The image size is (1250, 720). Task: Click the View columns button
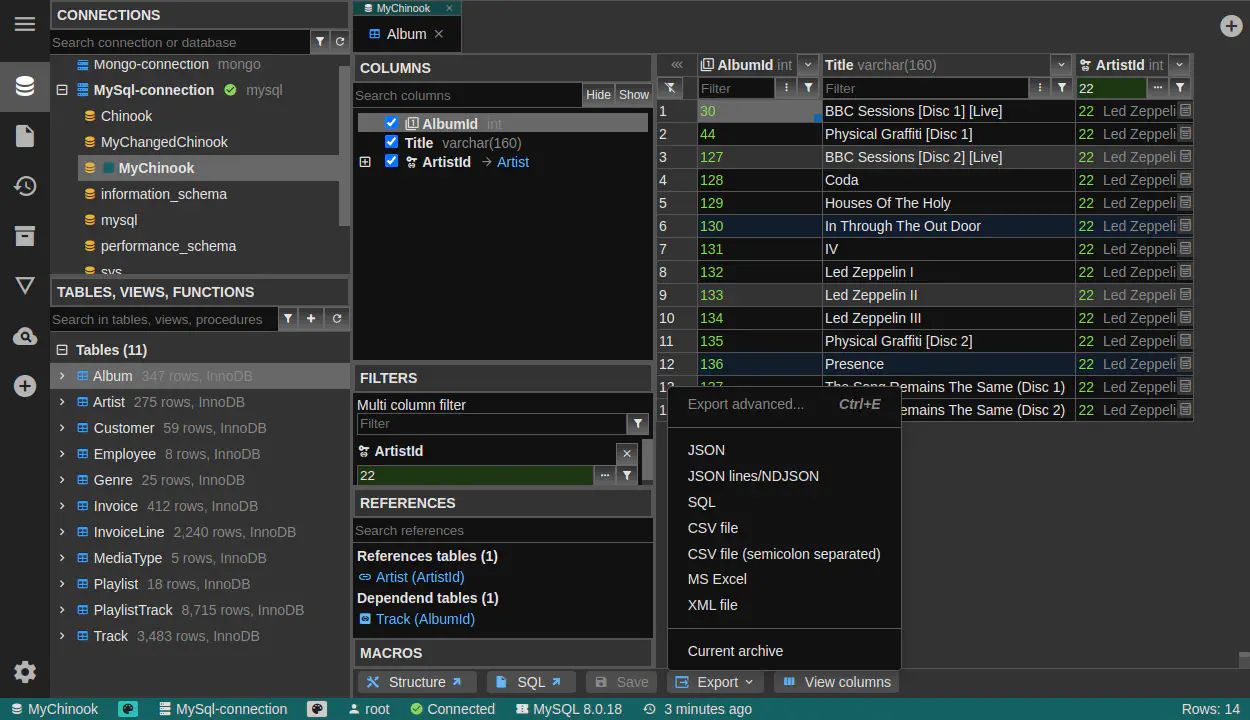836,682
